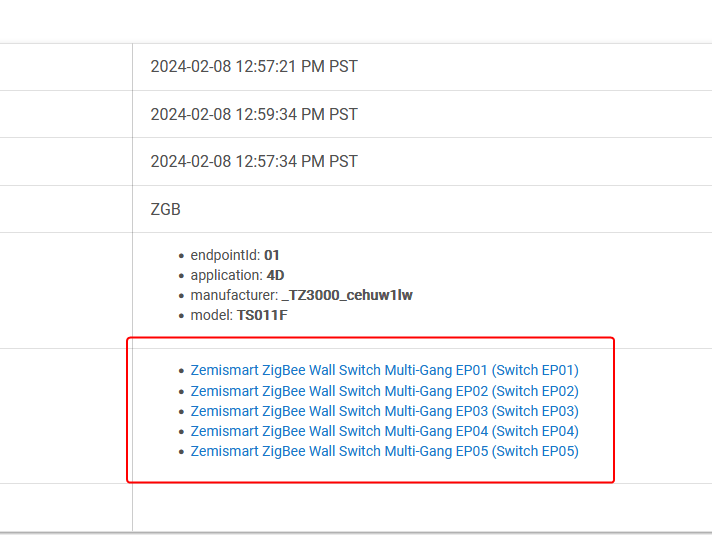Click the model label text
This screenshot has height=535, width=712.
coord(212,315)
